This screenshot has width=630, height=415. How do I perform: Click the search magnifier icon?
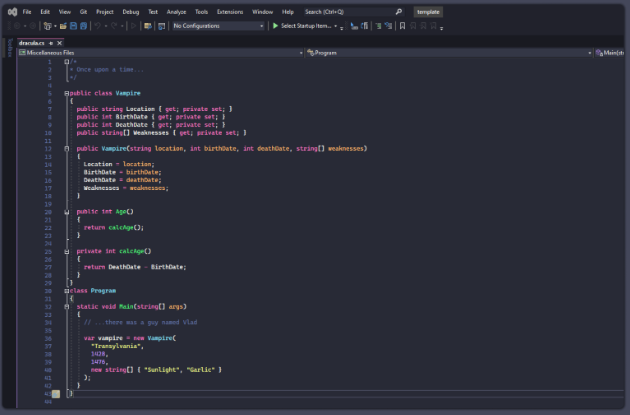click(398, 11)
